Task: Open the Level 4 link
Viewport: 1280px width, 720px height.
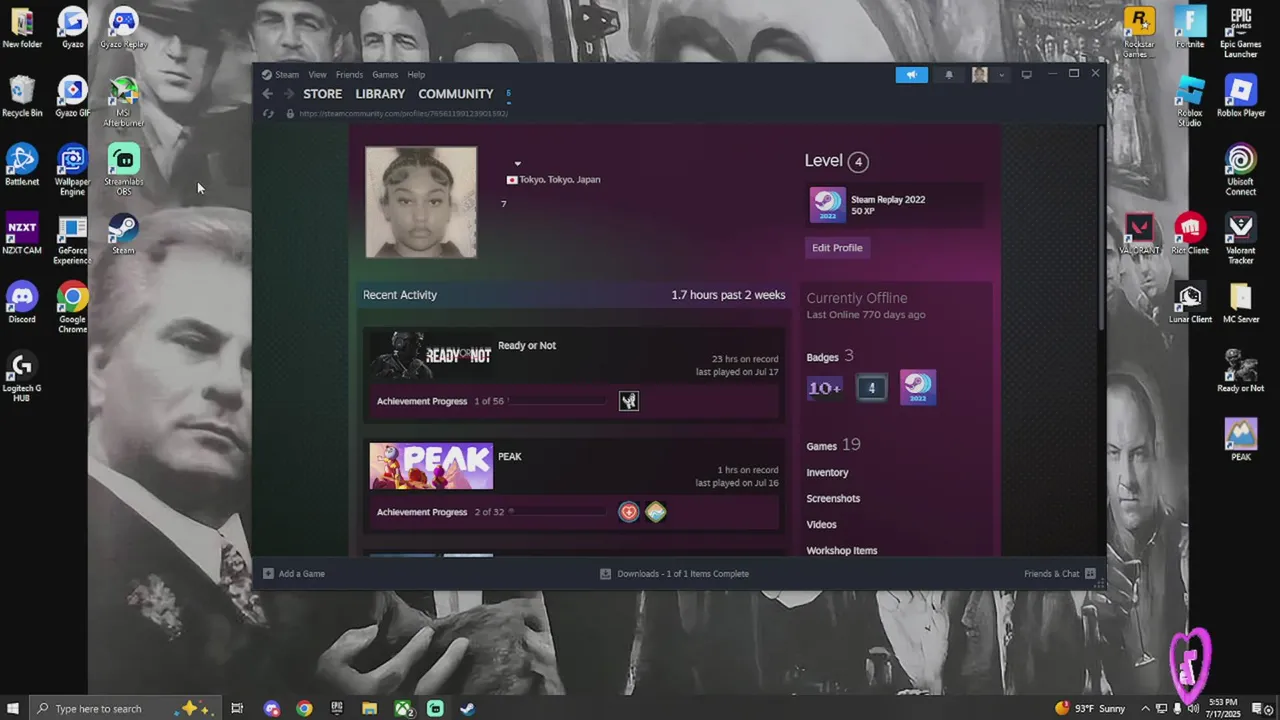Action: [x=836, y=161]
